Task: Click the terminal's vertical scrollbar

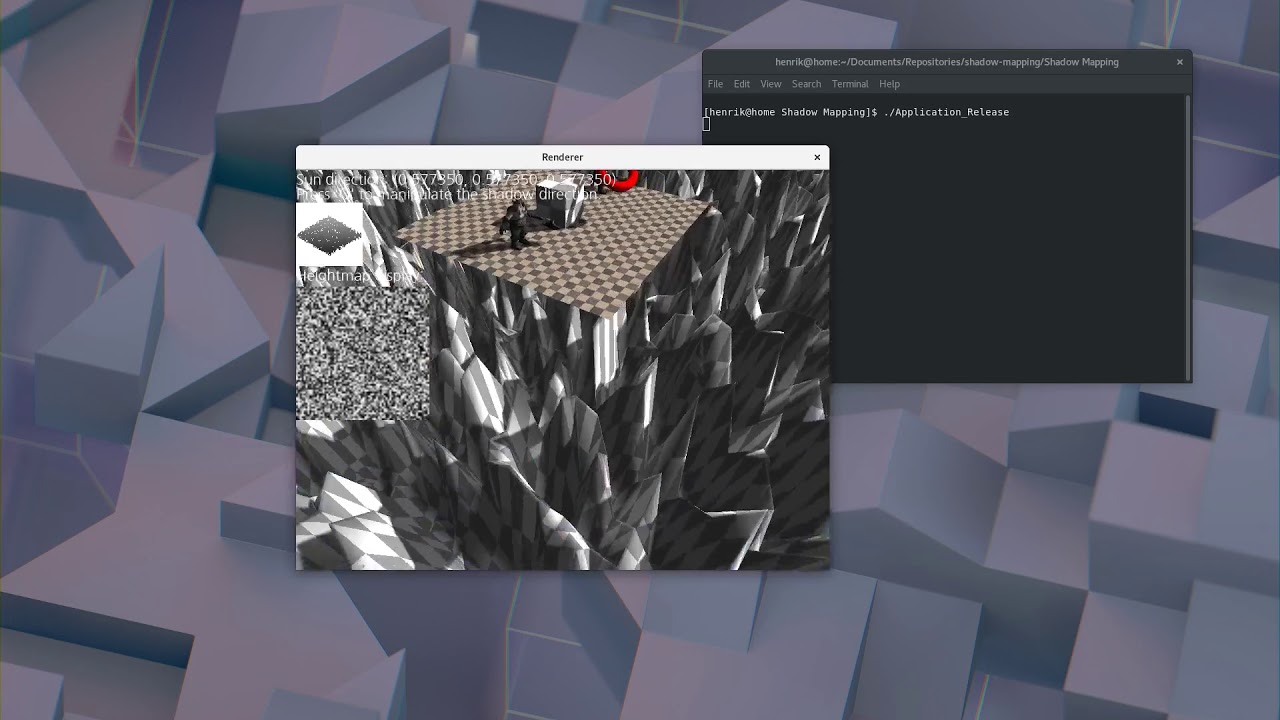Action: 1187,237
